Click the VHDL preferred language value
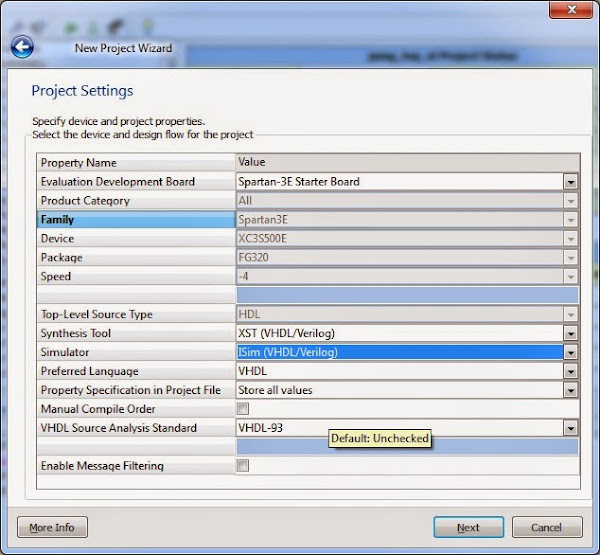The image size is (600, 555). point(399,371)
